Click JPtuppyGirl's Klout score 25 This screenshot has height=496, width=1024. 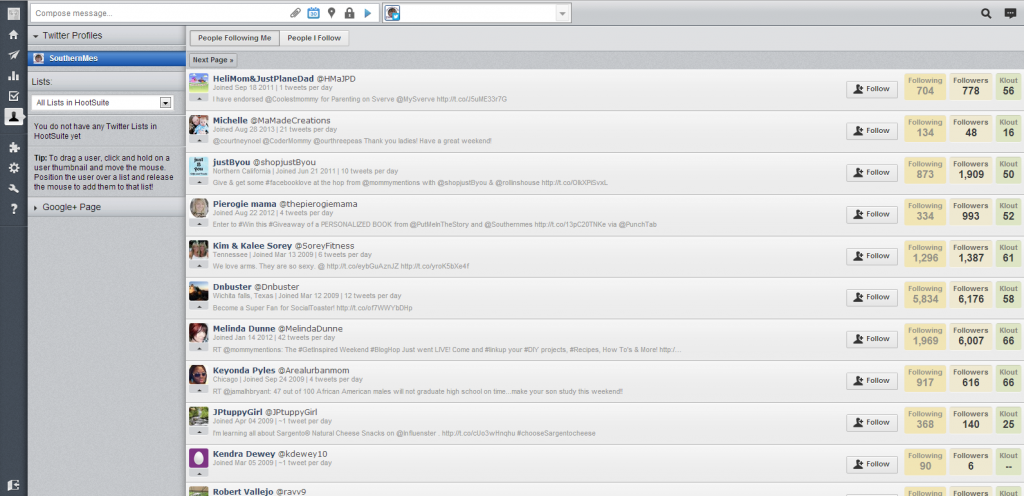click(1008, 422)
